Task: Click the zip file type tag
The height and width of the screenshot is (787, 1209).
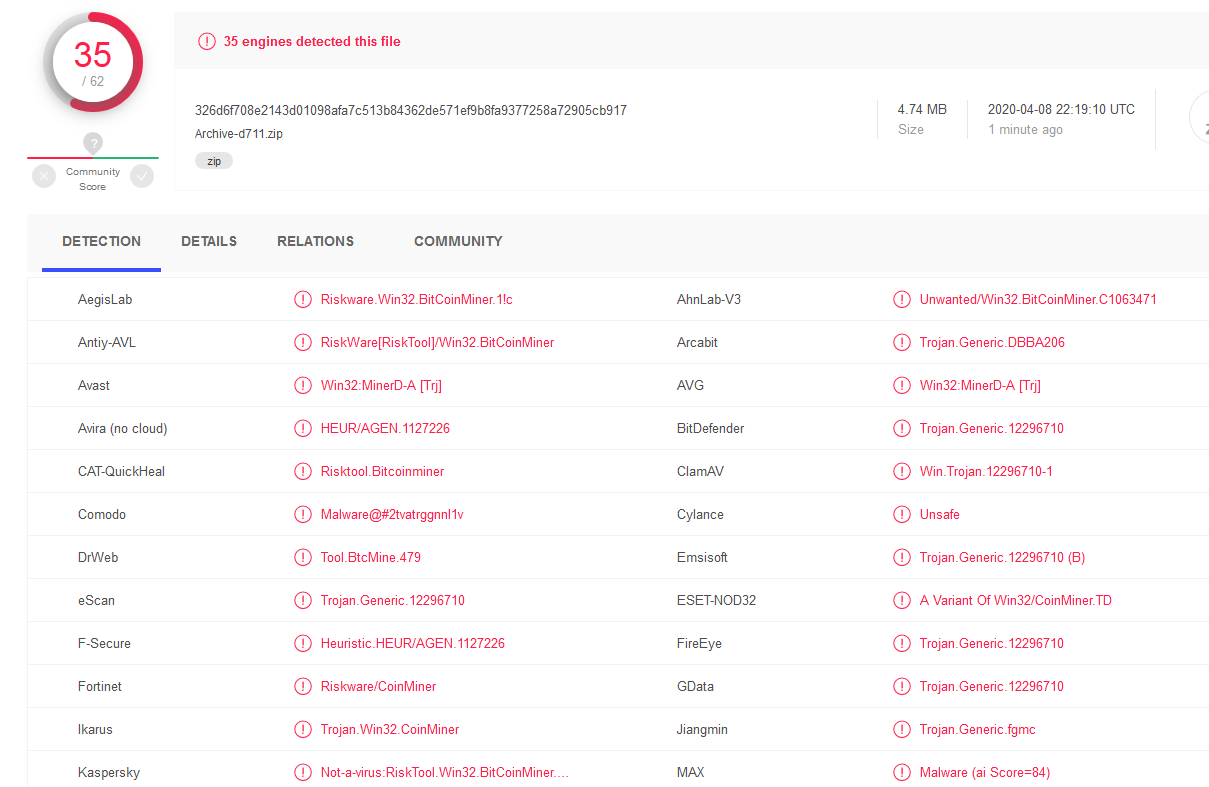Action: point(214,160)
